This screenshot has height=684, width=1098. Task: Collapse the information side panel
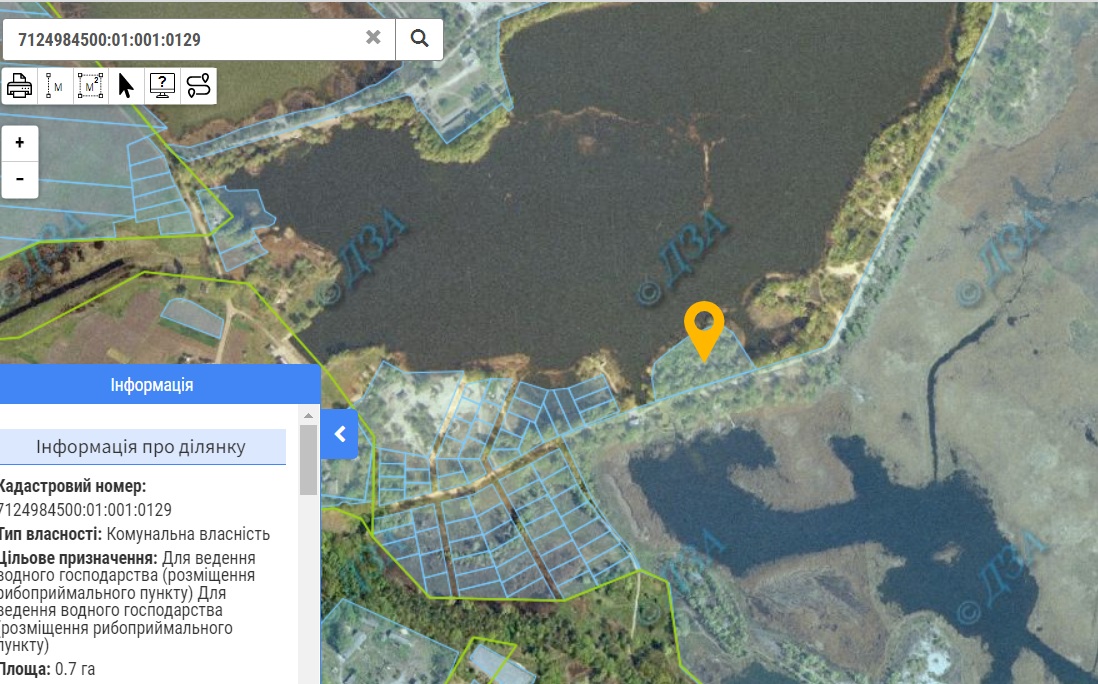(340, 434)
